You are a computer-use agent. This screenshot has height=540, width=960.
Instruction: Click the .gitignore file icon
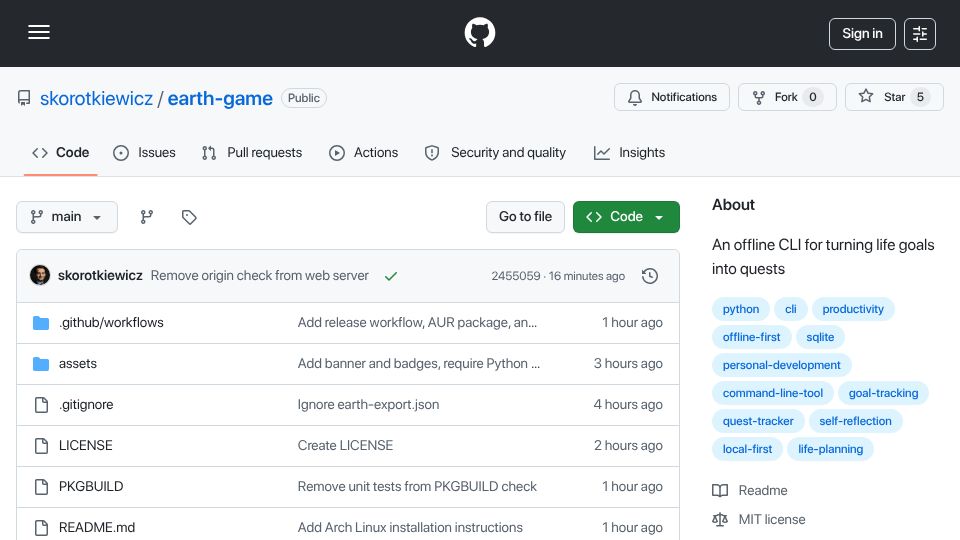[x=41, y=405]
